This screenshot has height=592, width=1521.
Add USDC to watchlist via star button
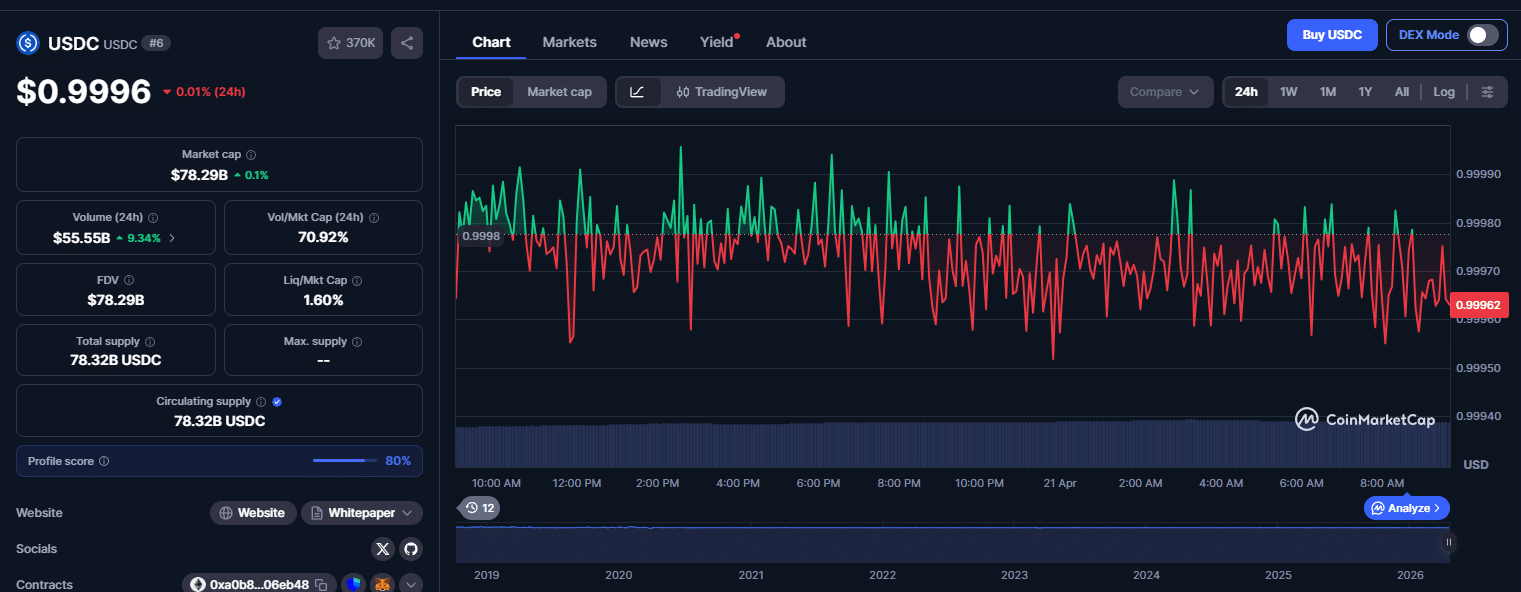(x=350, y=43)
